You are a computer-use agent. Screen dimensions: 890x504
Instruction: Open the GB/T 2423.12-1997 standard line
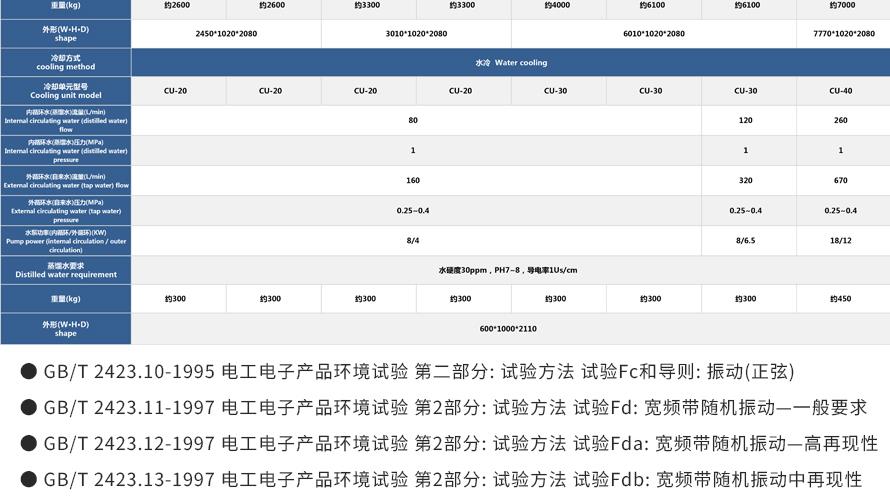(449, 443)
